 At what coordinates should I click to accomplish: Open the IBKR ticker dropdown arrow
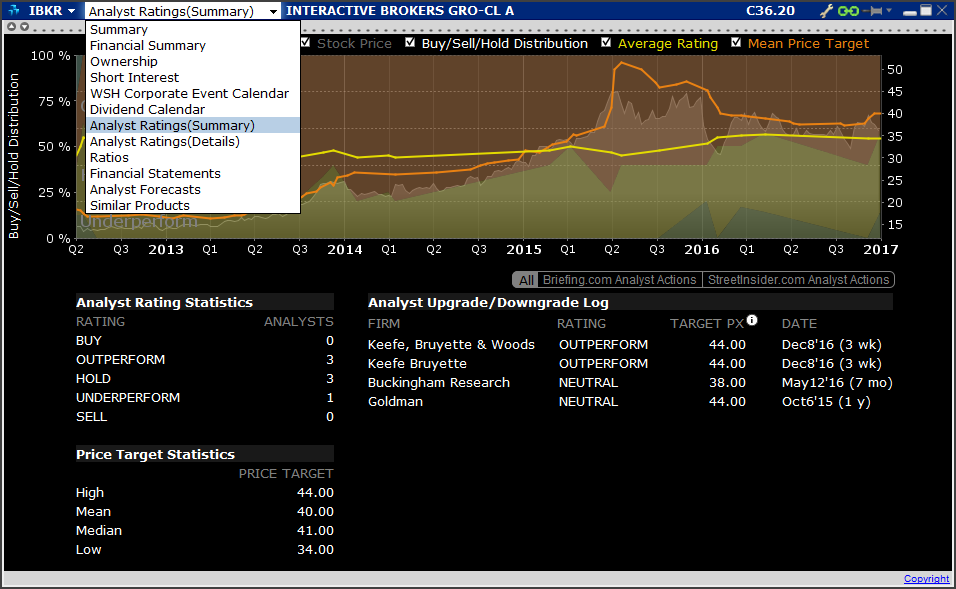coord(69,10)
